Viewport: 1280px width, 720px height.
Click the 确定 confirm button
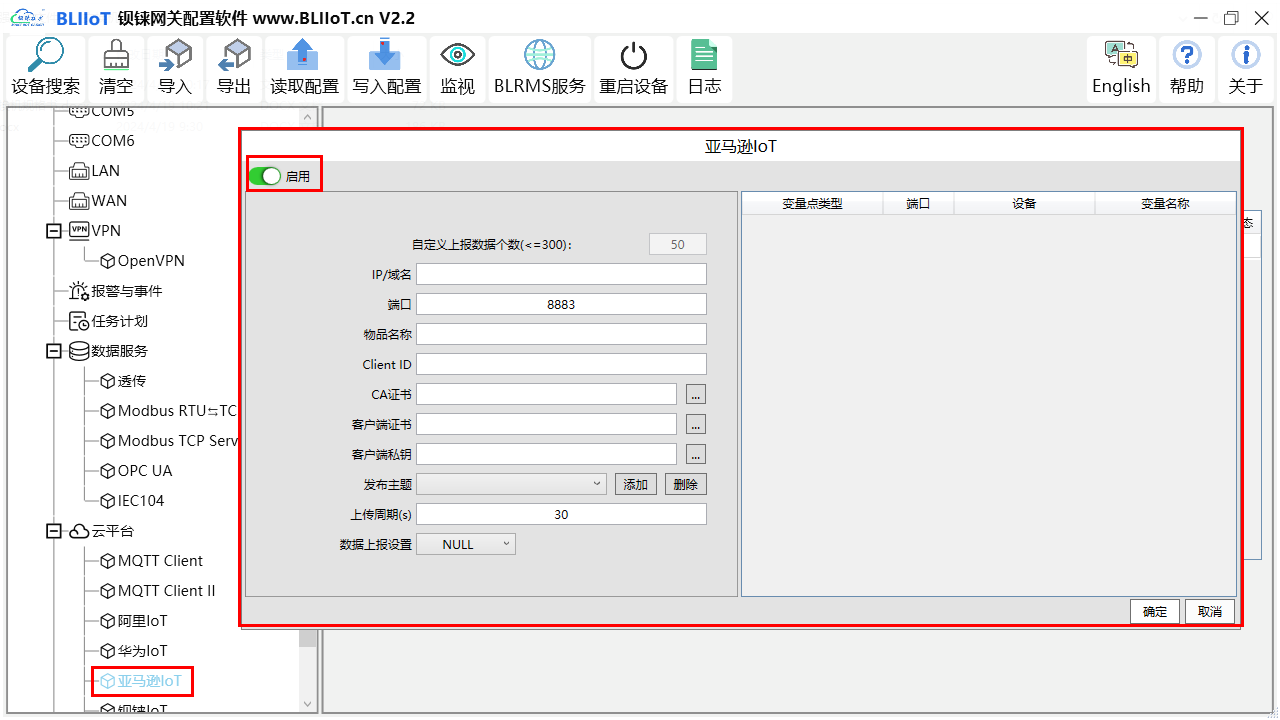[1155, 612]
